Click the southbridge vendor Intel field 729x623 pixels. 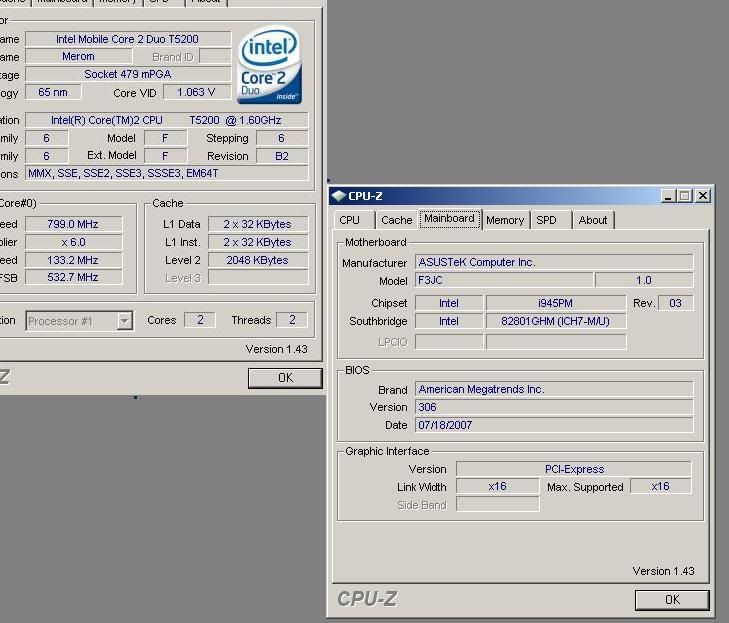449,321
